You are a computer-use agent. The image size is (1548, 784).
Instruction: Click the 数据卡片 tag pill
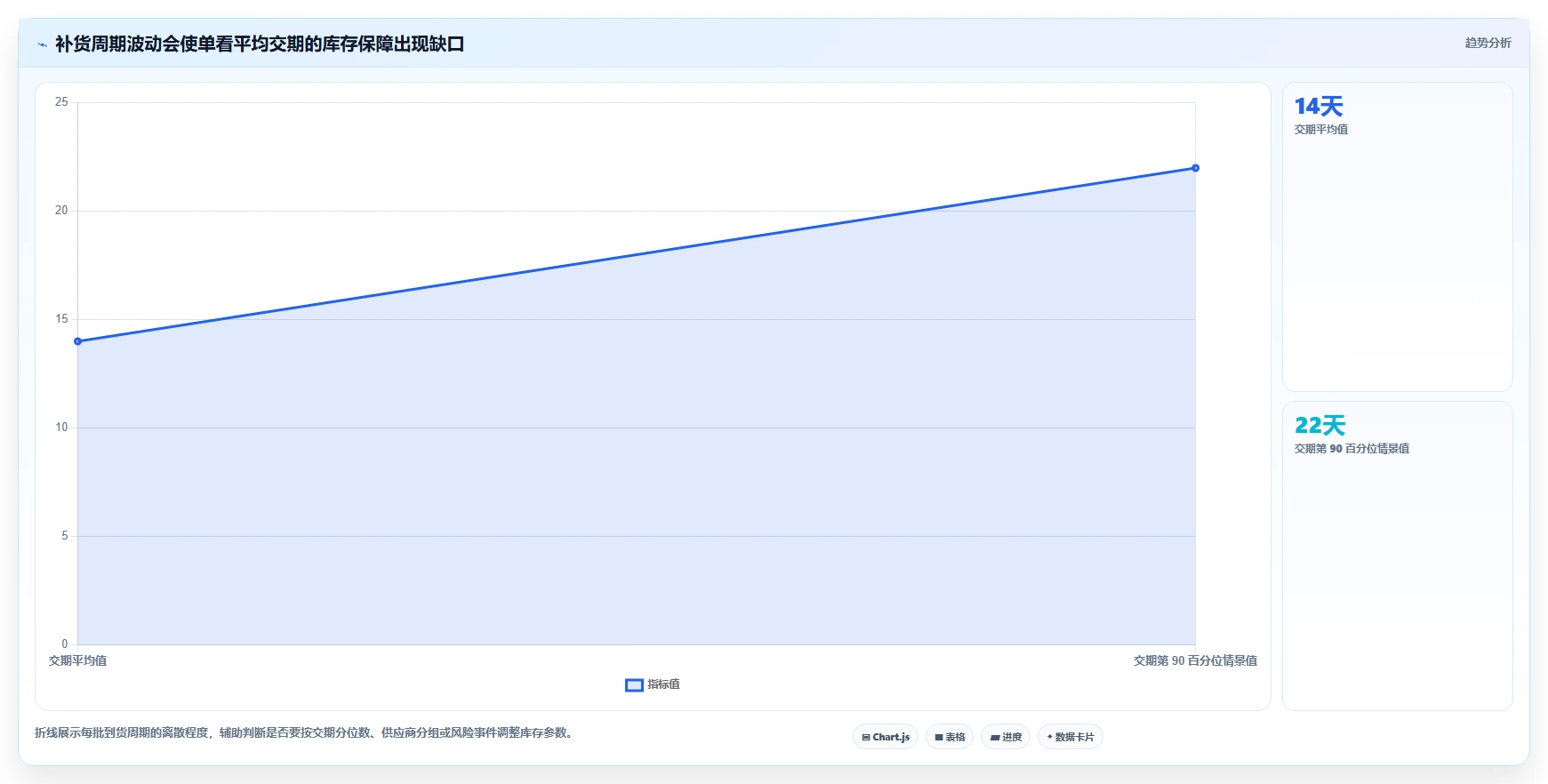point(1071,737)
